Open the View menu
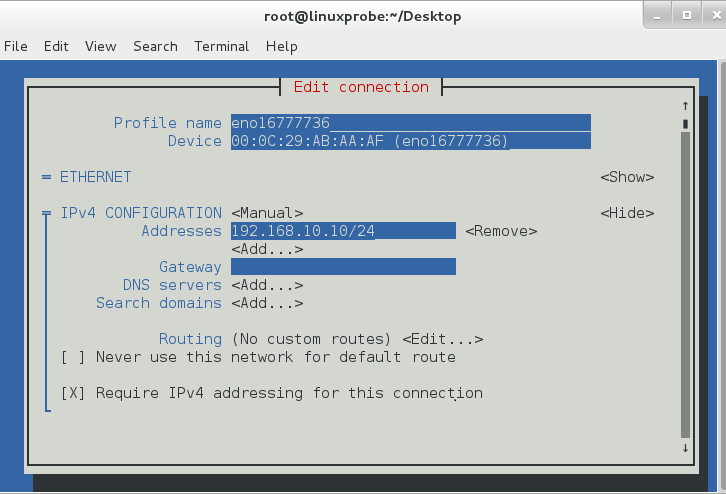The width and height of the screenshot is (726, 494). click(x=100, y=46)
